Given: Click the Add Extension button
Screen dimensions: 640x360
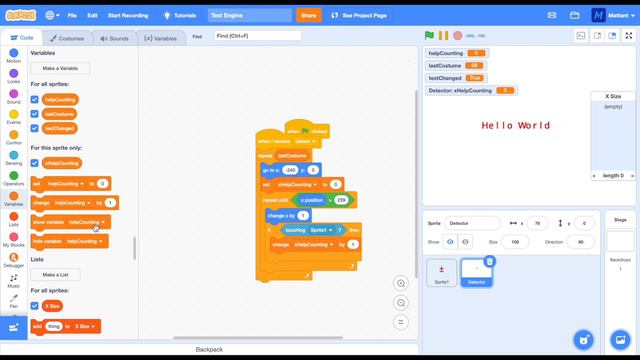Looking at the screenshot, I should (13, 327).
